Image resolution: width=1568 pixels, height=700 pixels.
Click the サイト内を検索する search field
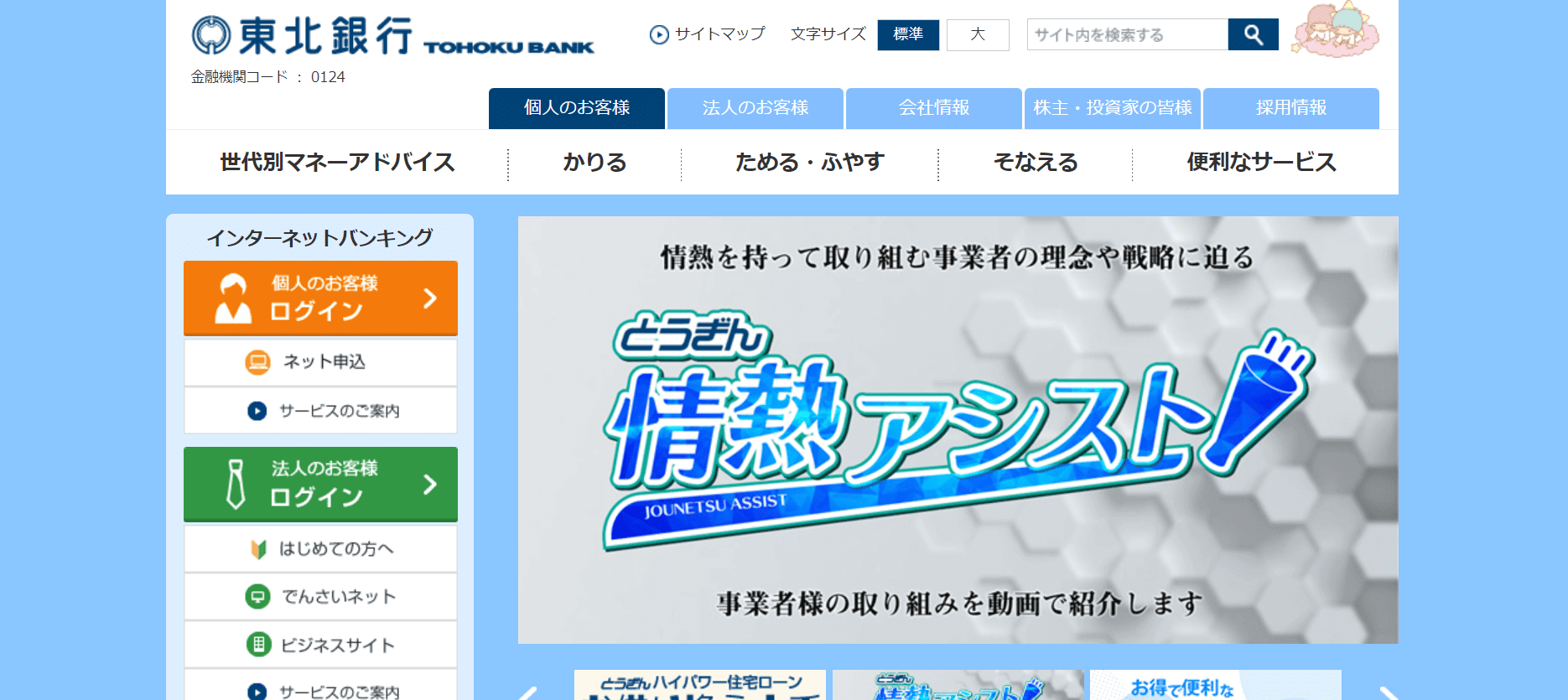point(1128,34)
